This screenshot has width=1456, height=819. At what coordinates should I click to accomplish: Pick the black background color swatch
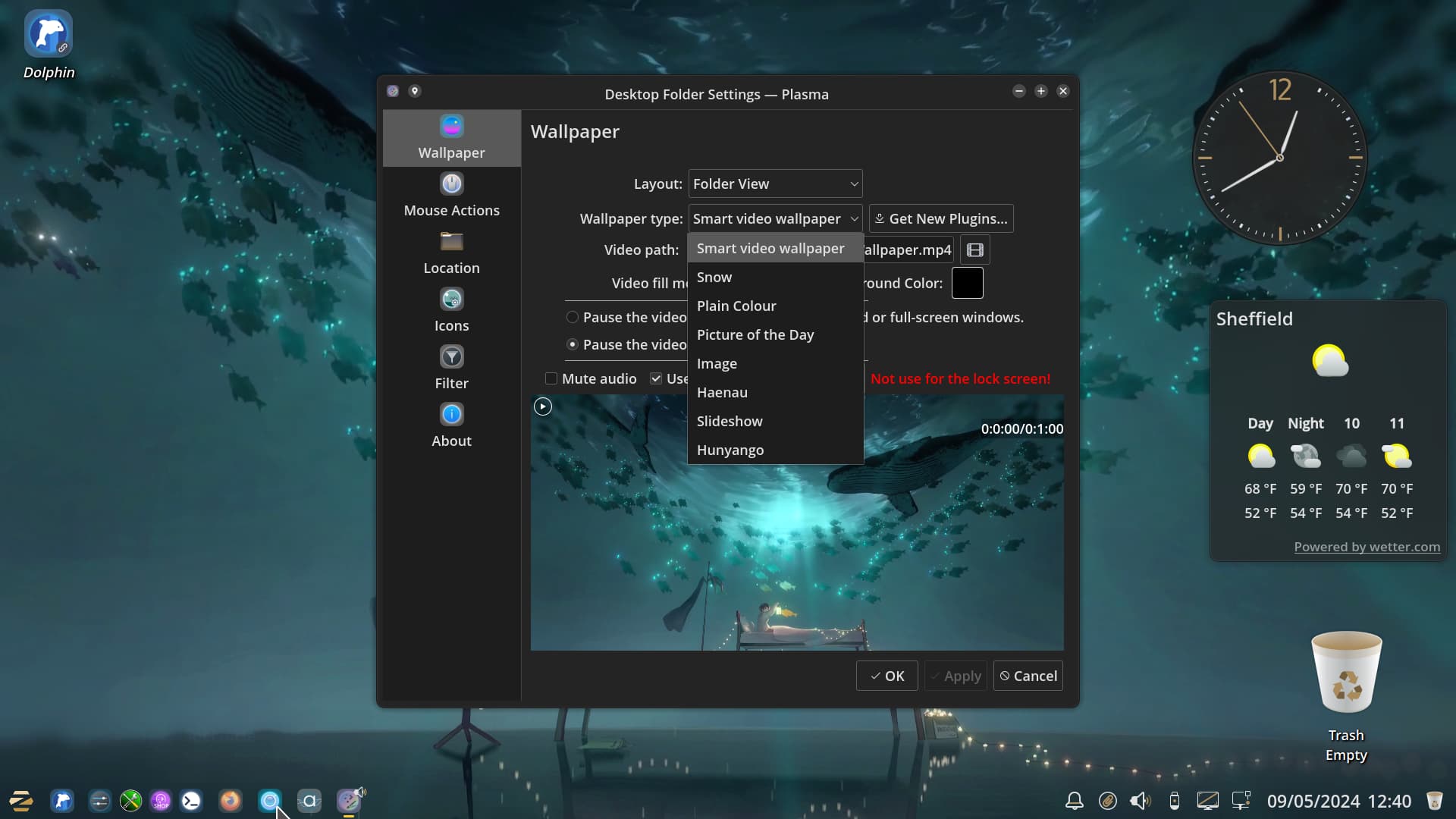point(967,283)
